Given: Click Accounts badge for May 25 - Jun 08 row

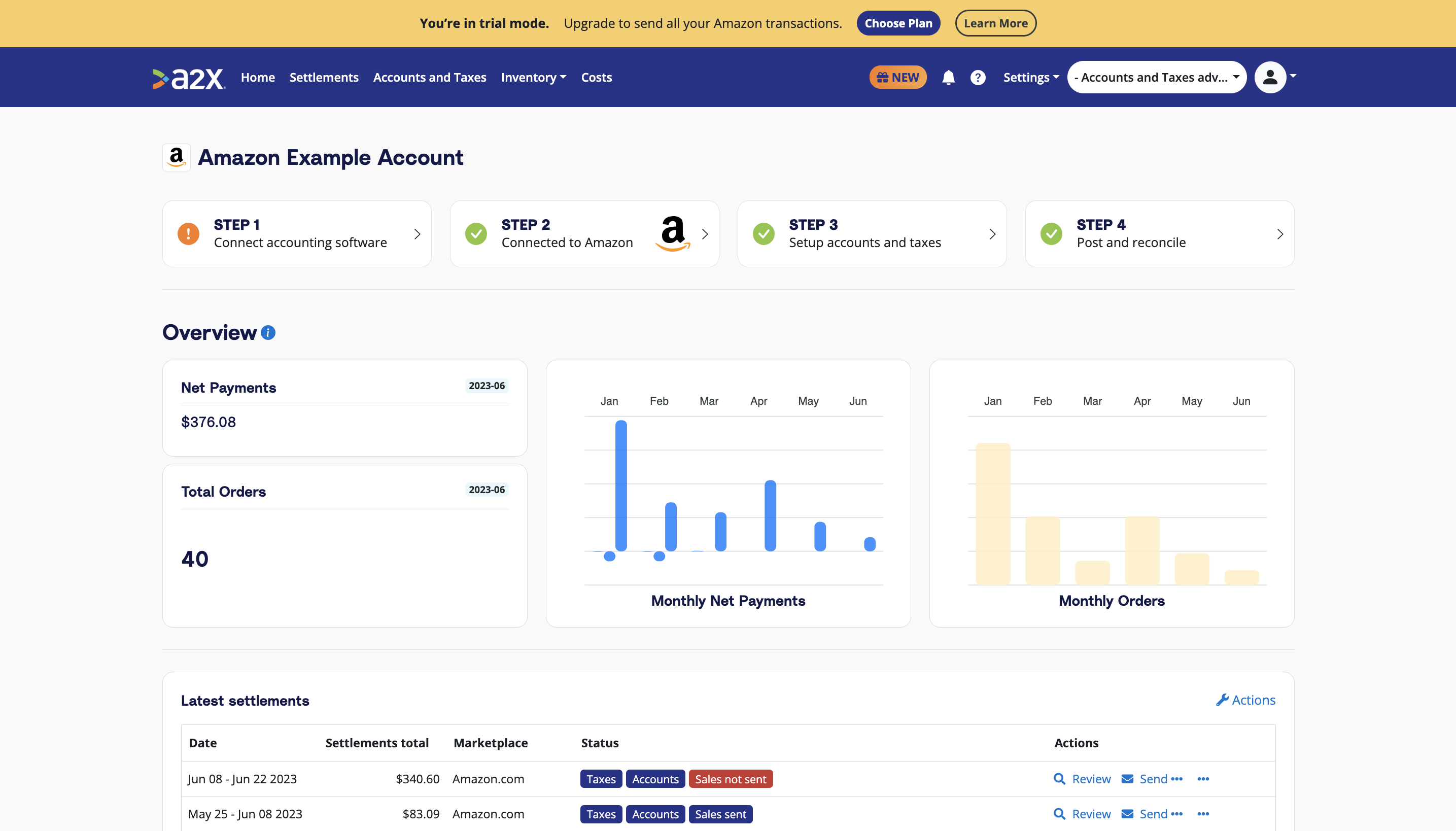Looking at the screenshot, I should pyautogui.click(x=655, y=814).
